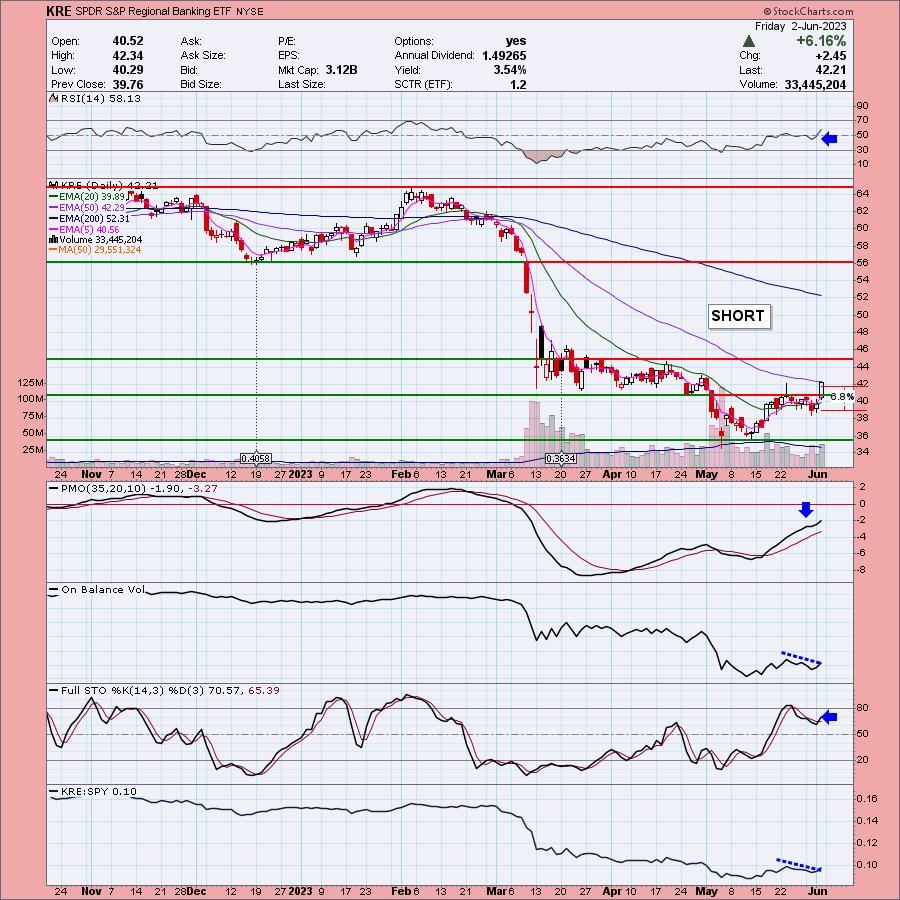Click the 'On Balance Vol' panel label
Viewport: 900px width, 900px height.
click(98, 589)
